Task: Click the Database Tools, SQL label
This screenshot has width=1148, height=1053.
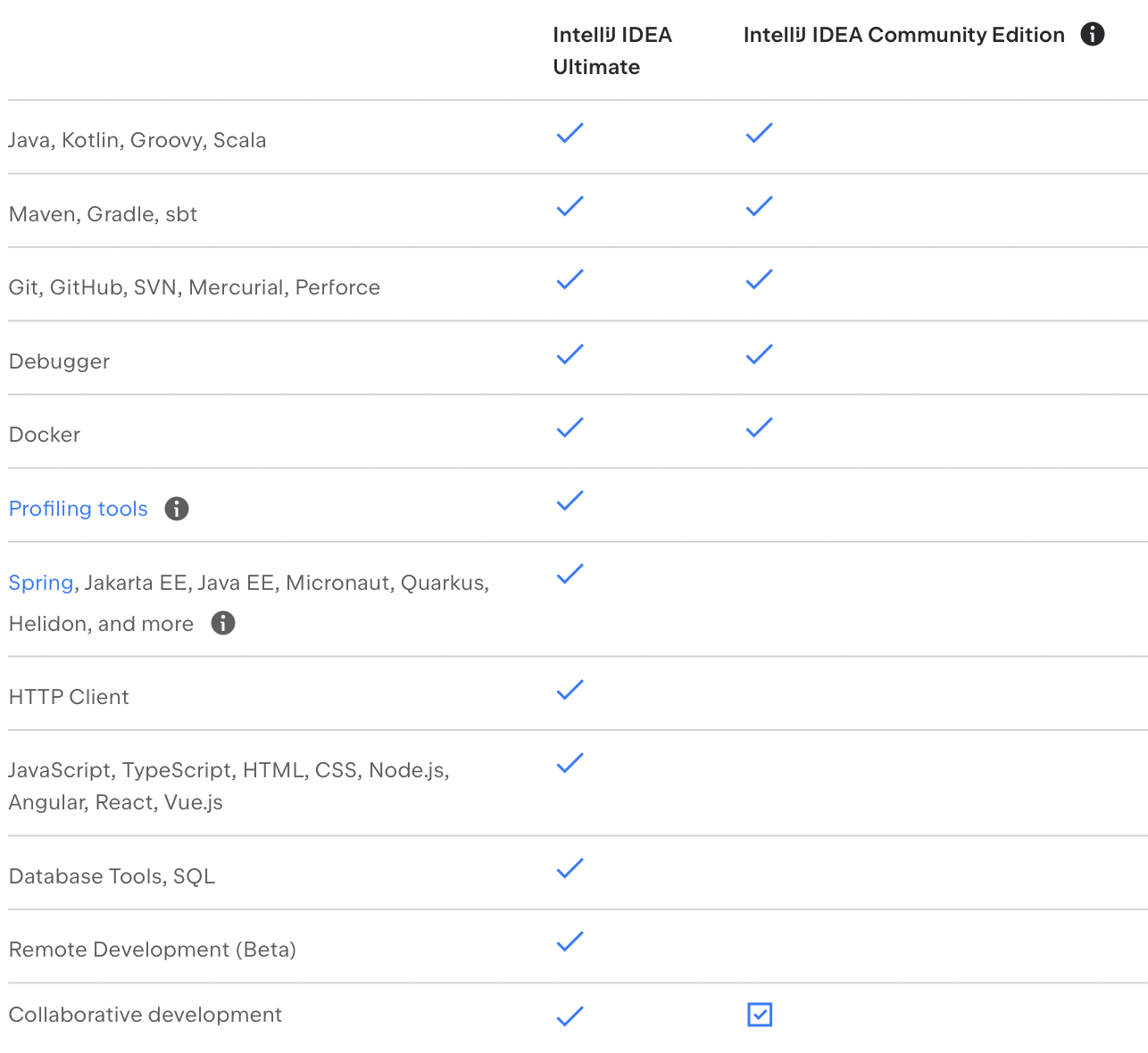Action: (112, 876)
